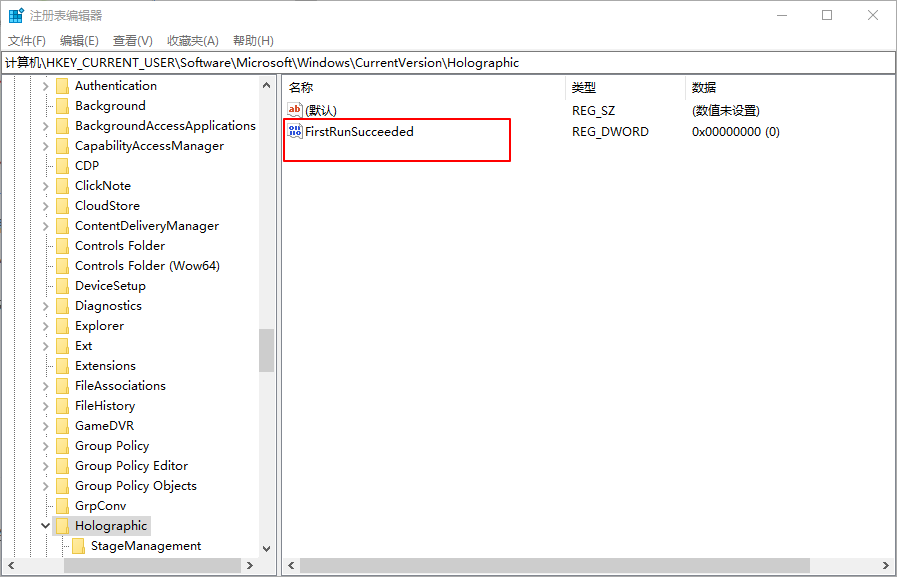Expand the ContentDeliveryManager key

46,226
